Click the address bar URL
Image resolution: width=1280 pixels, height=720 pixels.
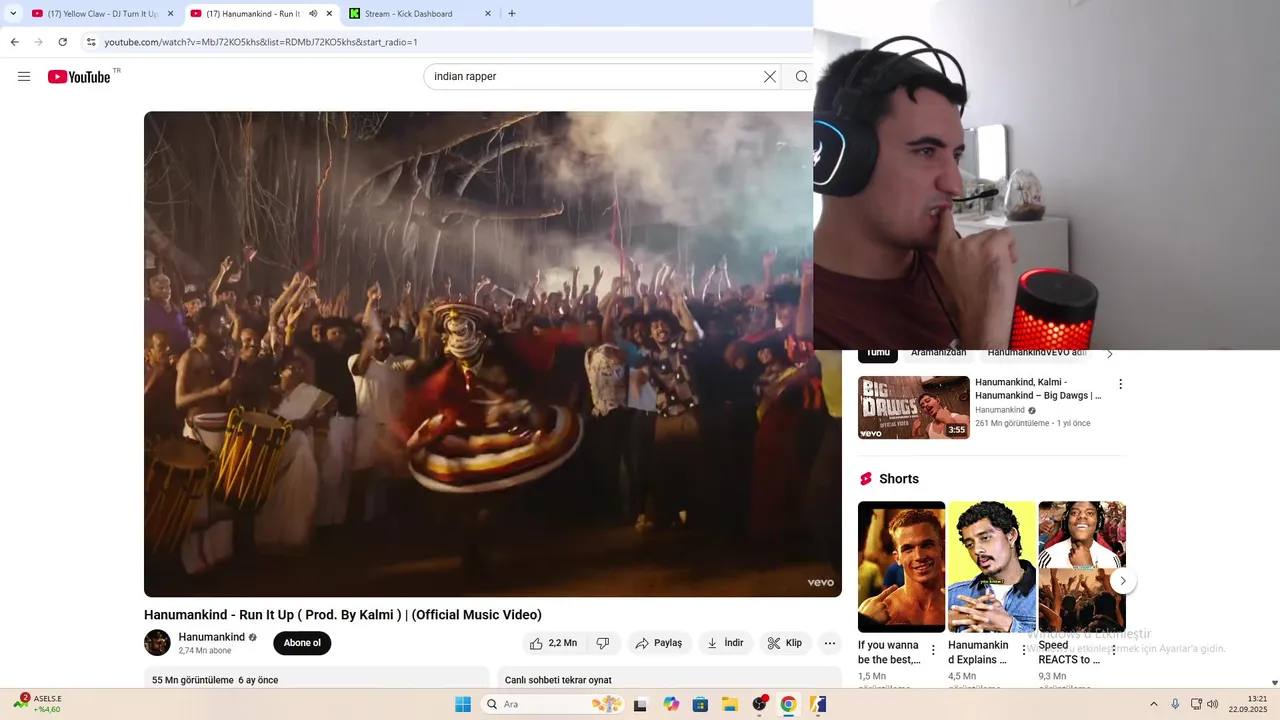pyautogui.click(x=261, y=42)
